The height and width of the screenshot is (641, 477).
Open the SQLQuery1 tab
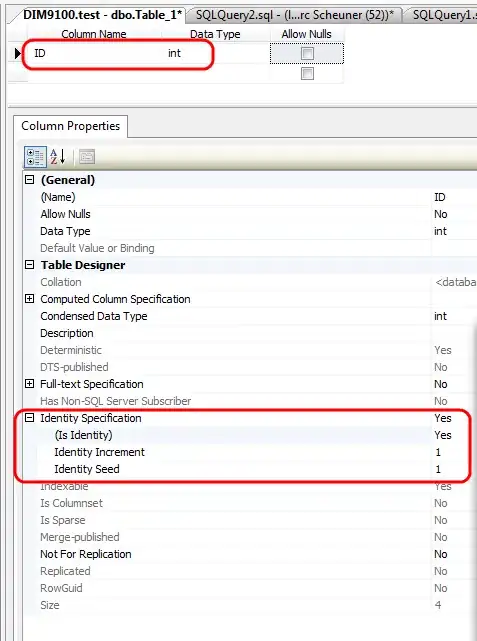click(442, 15)
